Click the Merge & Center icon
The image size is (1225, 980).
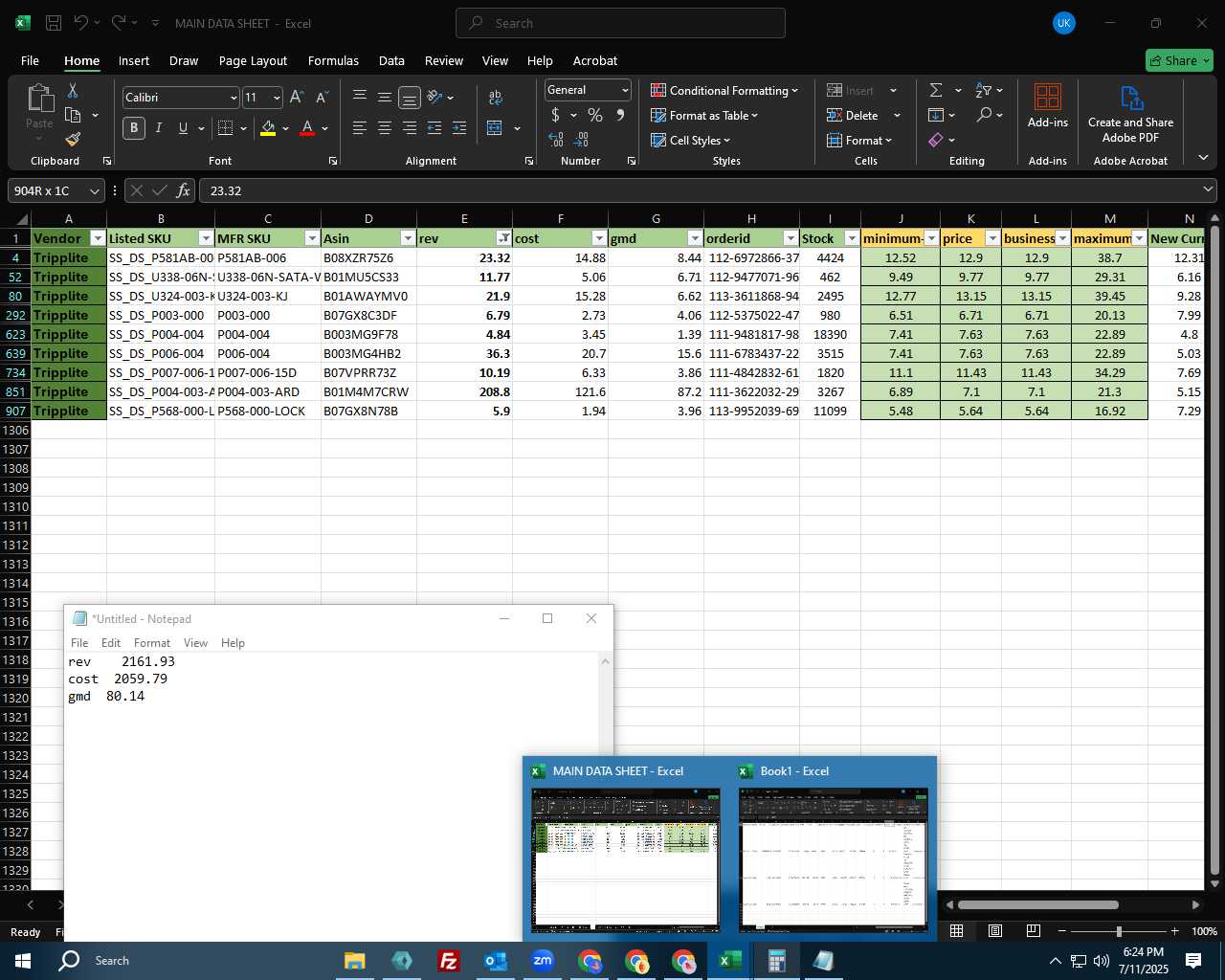(x=495, y=127)
